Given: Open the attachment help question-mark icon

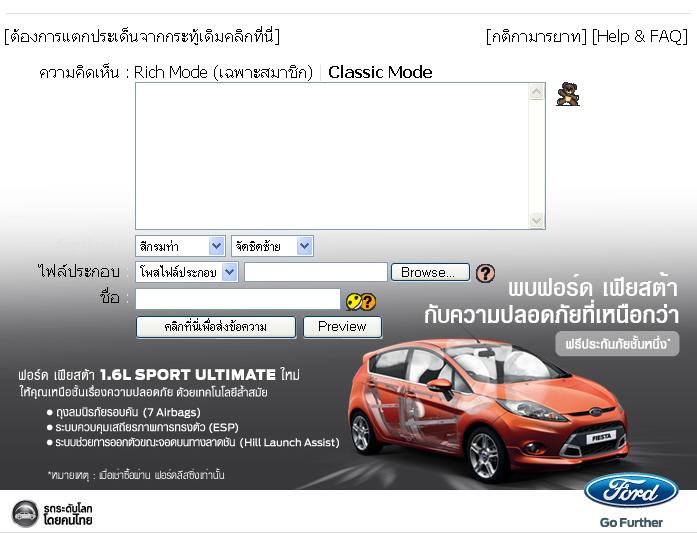Looking at the screenshot, I should point(485,273).
